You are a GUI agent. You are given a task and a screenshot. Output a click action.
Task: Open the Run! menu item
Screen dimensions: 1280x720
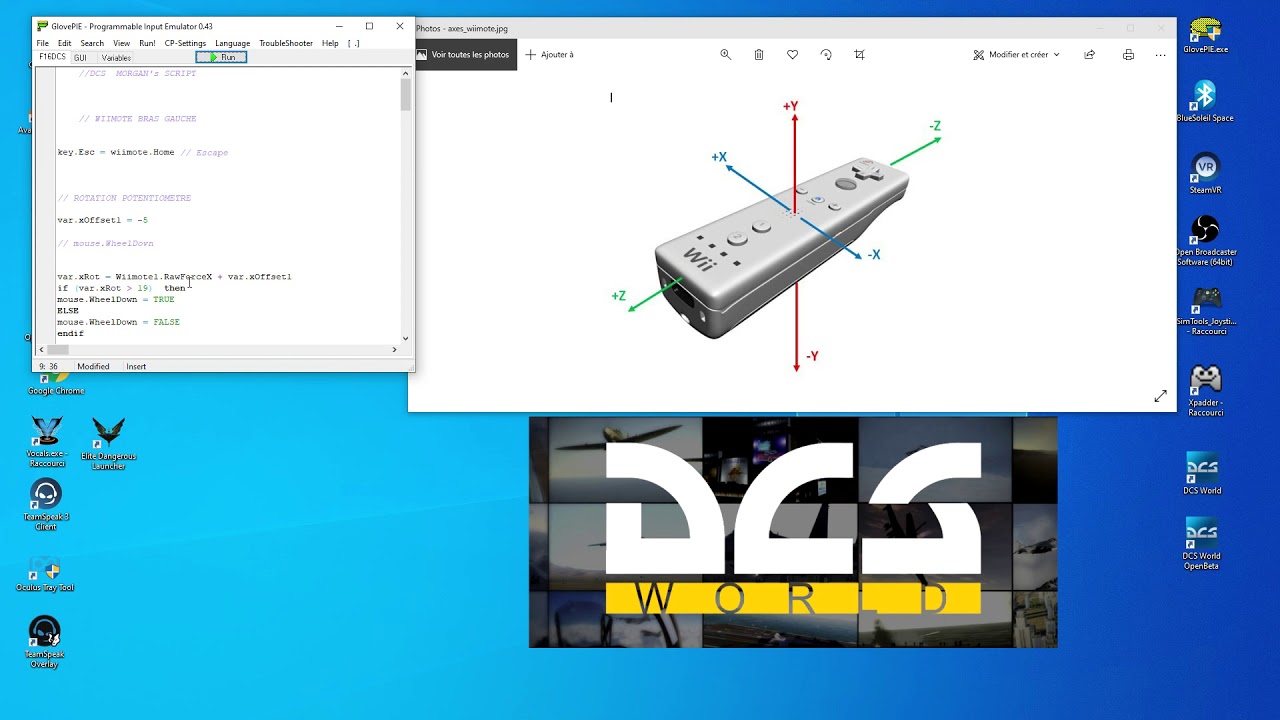click(147, 43)
